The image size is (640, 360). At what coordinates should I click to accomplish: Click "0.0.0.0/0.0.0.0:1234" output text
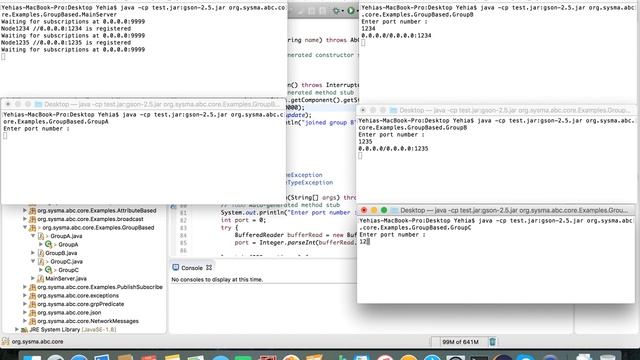tap(396, 36)
